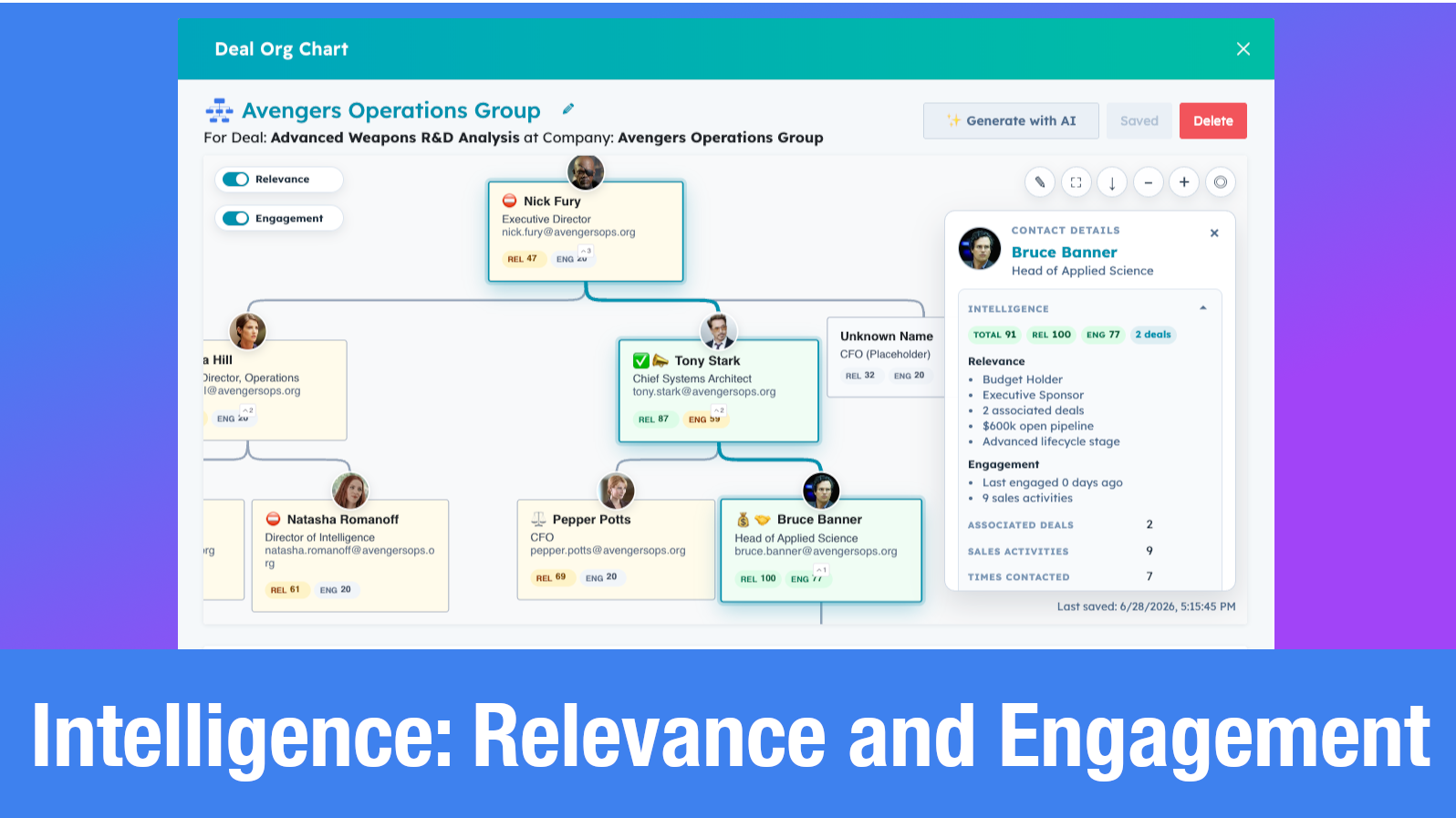
Task: Click the TOTAL 91 score badge
Action: click(994, 335)
